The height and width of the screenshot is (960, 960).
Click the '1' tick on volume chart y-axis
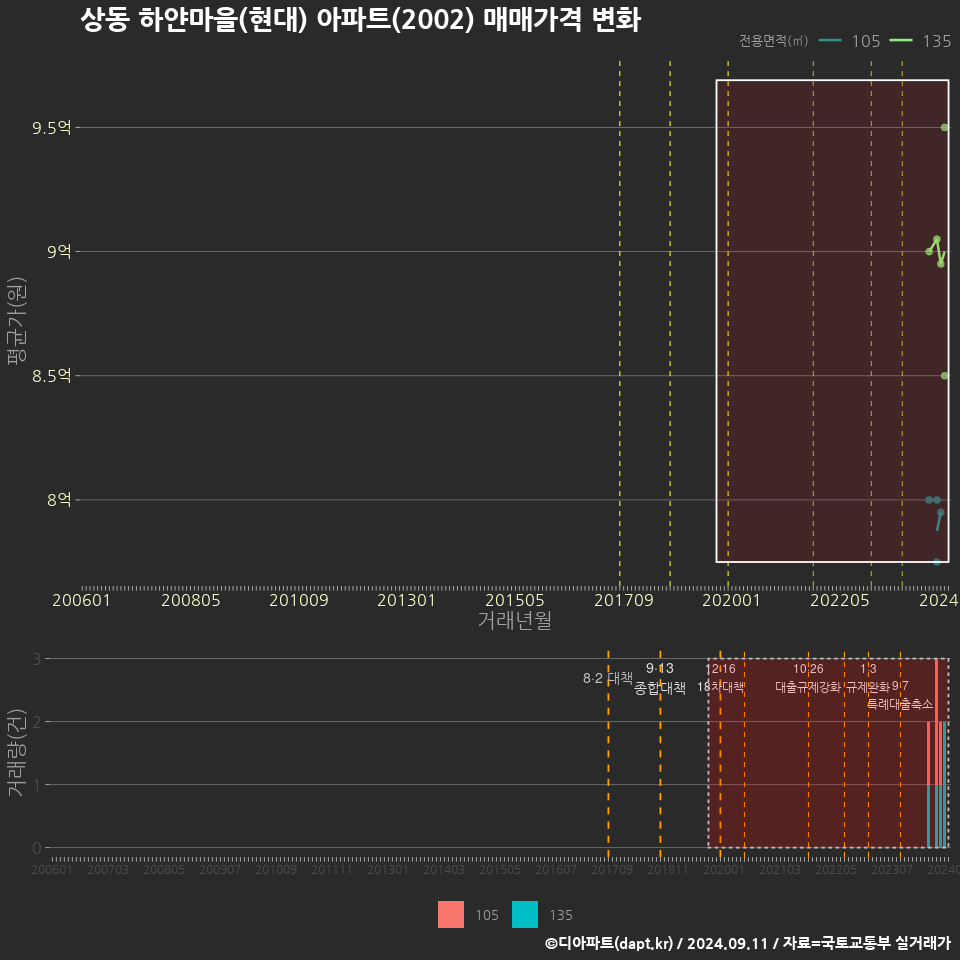37,785
